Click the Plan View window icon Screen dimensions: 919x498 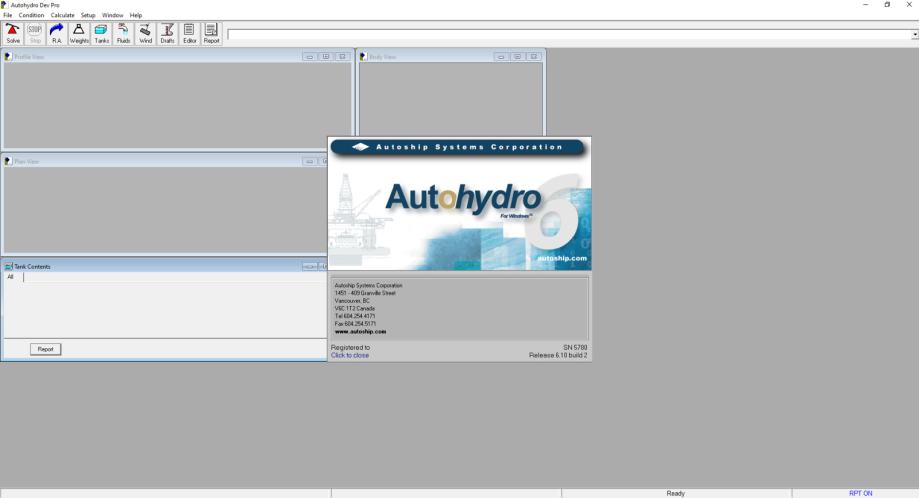tap(8, 161)
